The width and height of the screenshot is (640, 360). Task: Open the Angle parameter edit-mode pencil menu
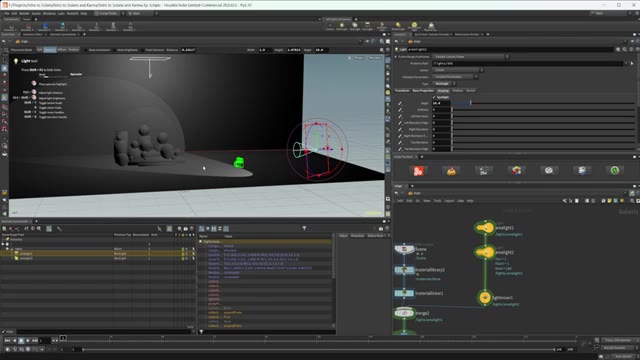[x=400, y=103]
